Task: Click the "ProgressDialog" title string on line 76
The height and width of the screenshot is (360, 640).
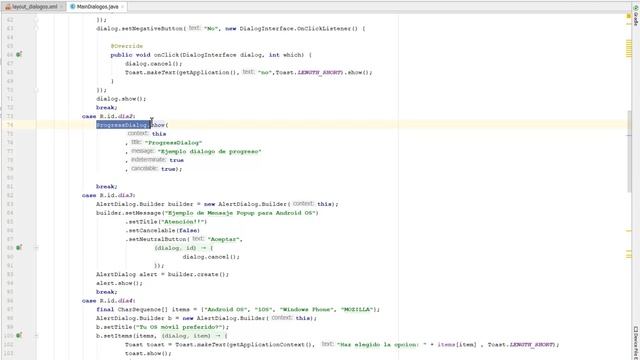Action: click(173, 143)
